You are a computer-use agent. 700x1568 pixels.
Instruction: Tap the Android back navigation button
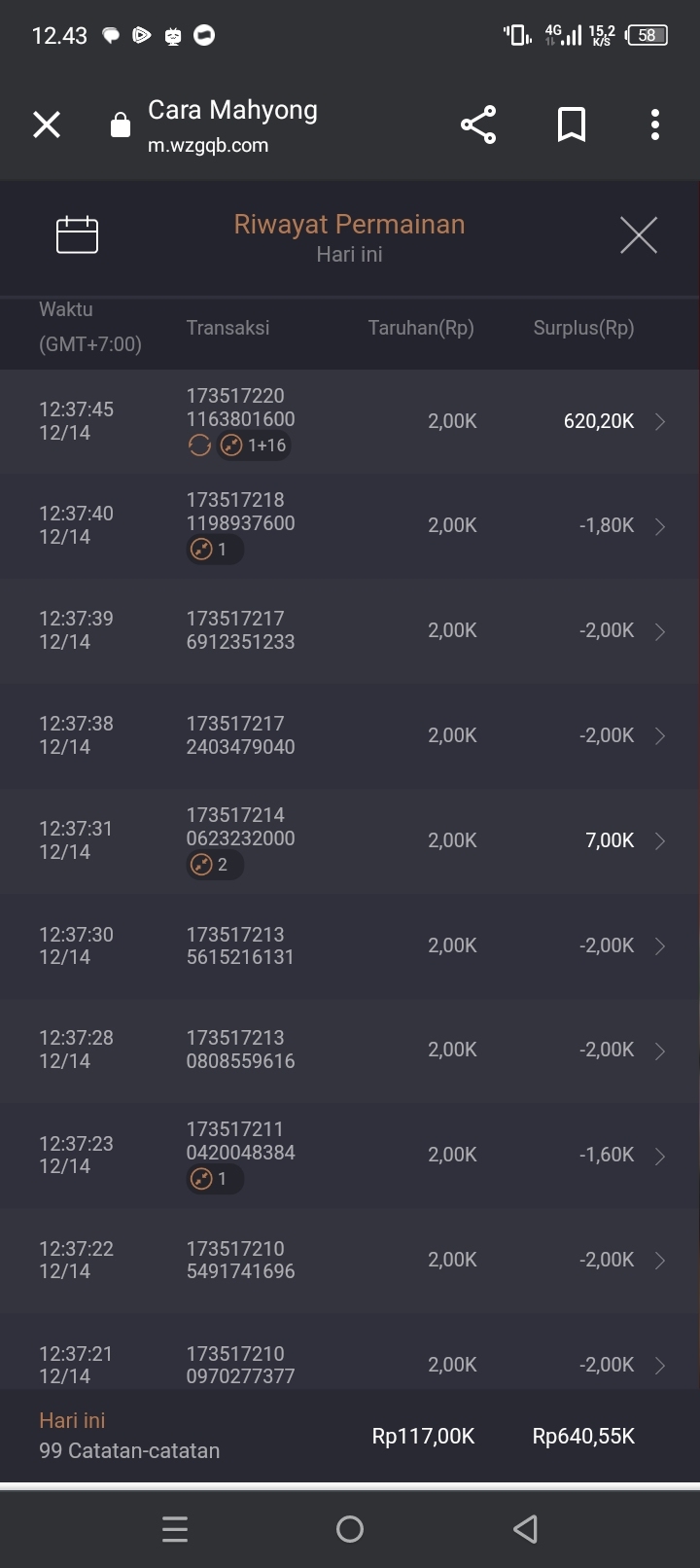(525, 1528)
